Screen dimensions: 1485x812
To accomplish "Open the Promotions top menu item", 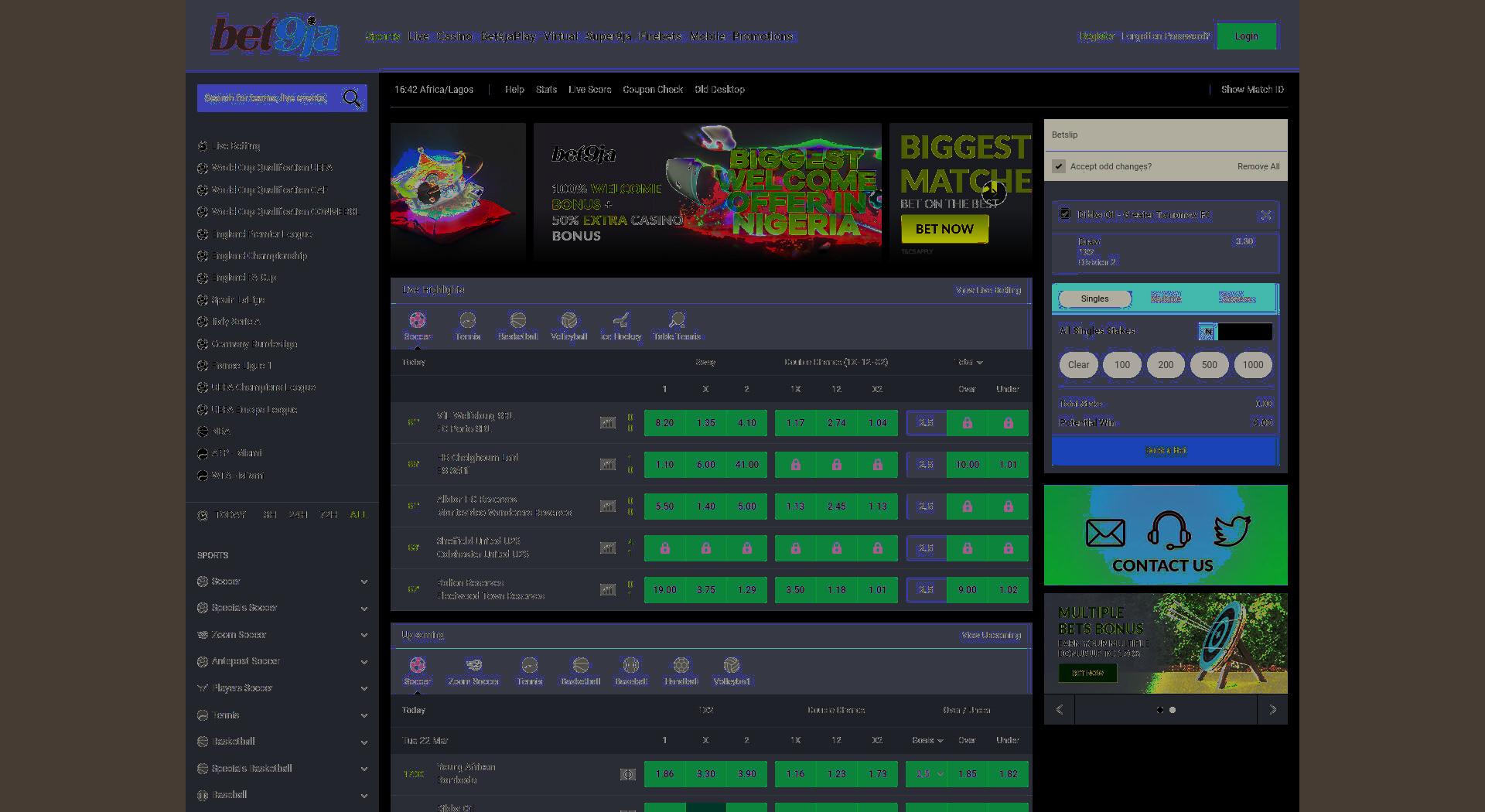I will tap(763, 36).
